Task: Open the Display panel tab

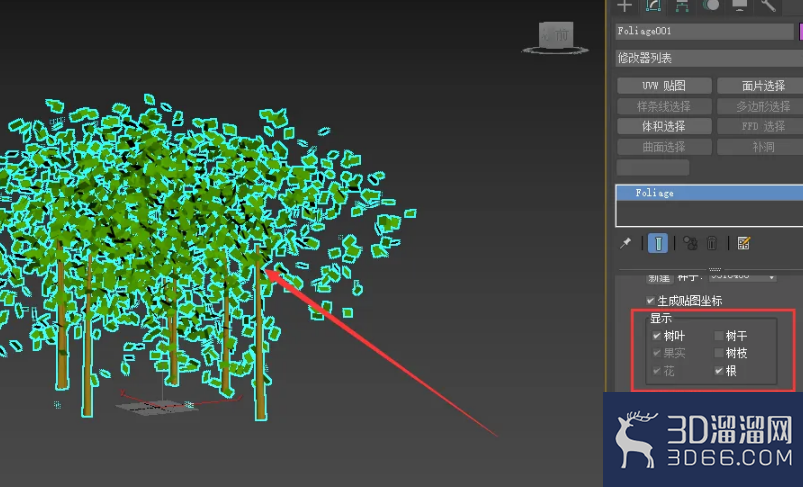Action: coord(739,6)
